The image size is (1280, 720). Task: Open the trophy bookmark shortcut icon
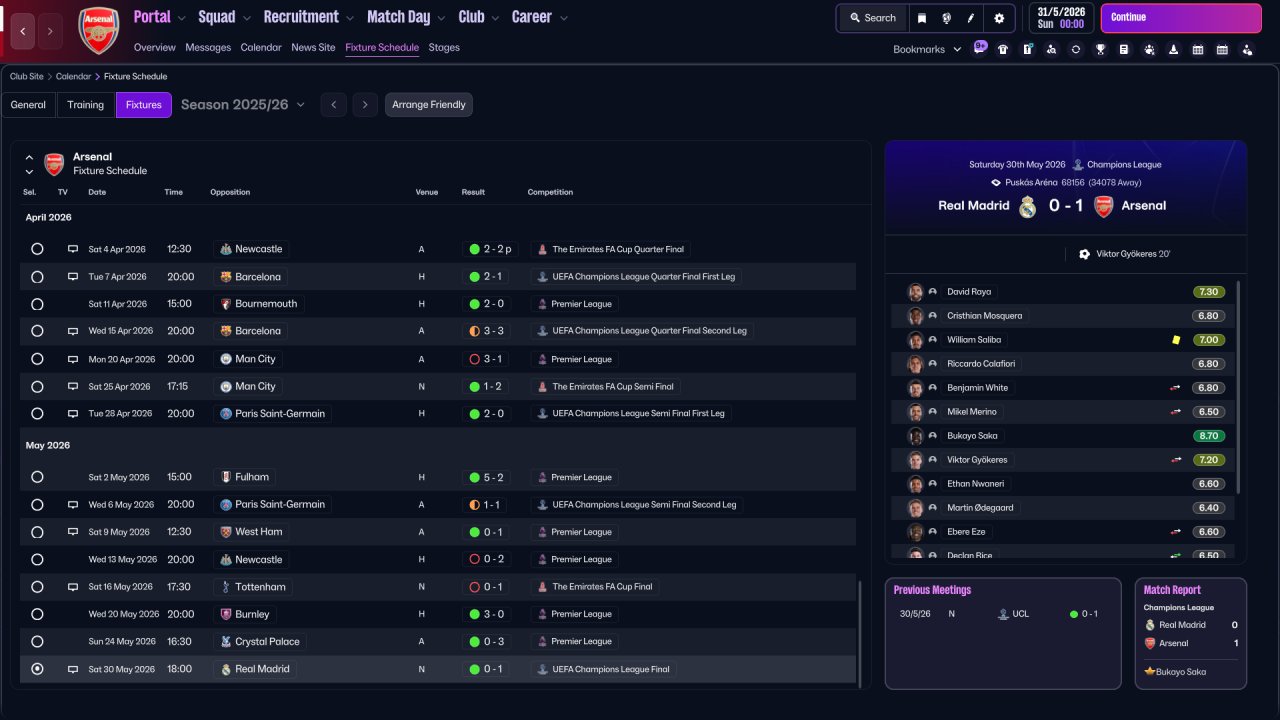pos(1100,49)
